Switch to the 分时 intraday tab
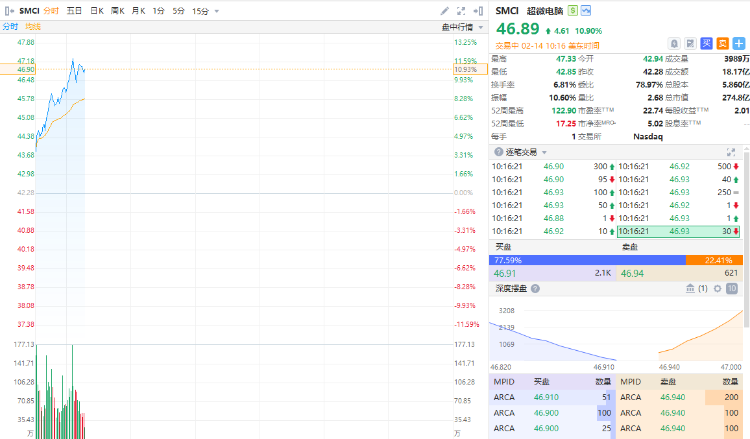 point(51,11)
